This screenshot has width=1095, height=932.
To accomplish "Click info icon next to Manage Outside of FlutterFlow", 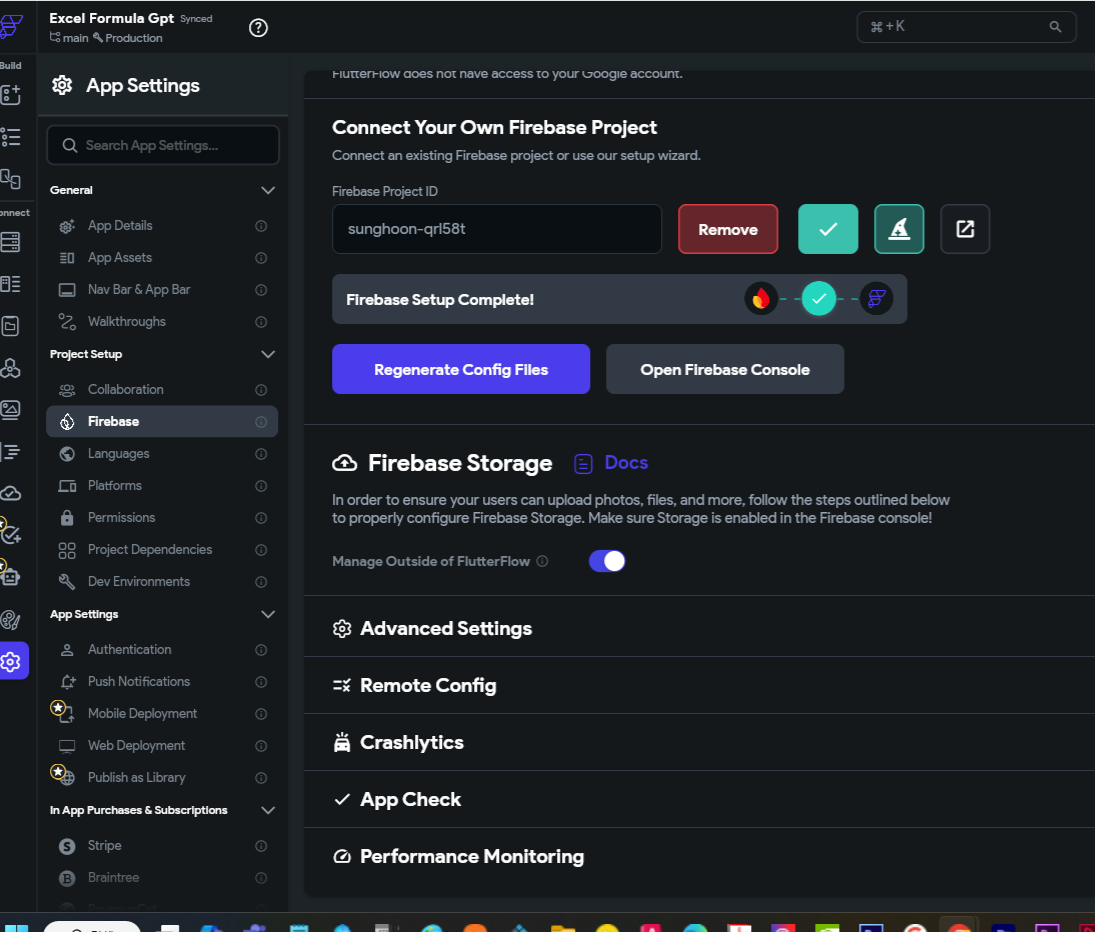I will pos(542,561).
